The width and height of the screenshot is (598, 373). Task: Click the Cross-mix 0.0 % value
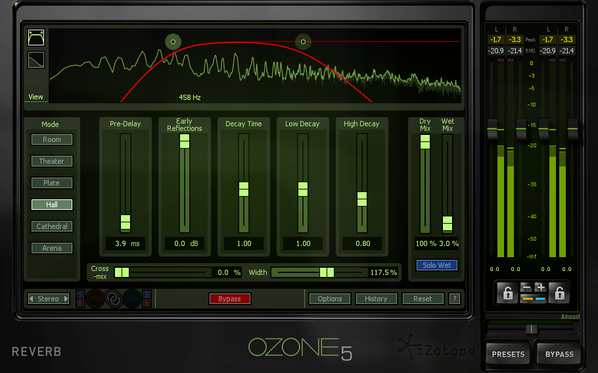point(229,272)
